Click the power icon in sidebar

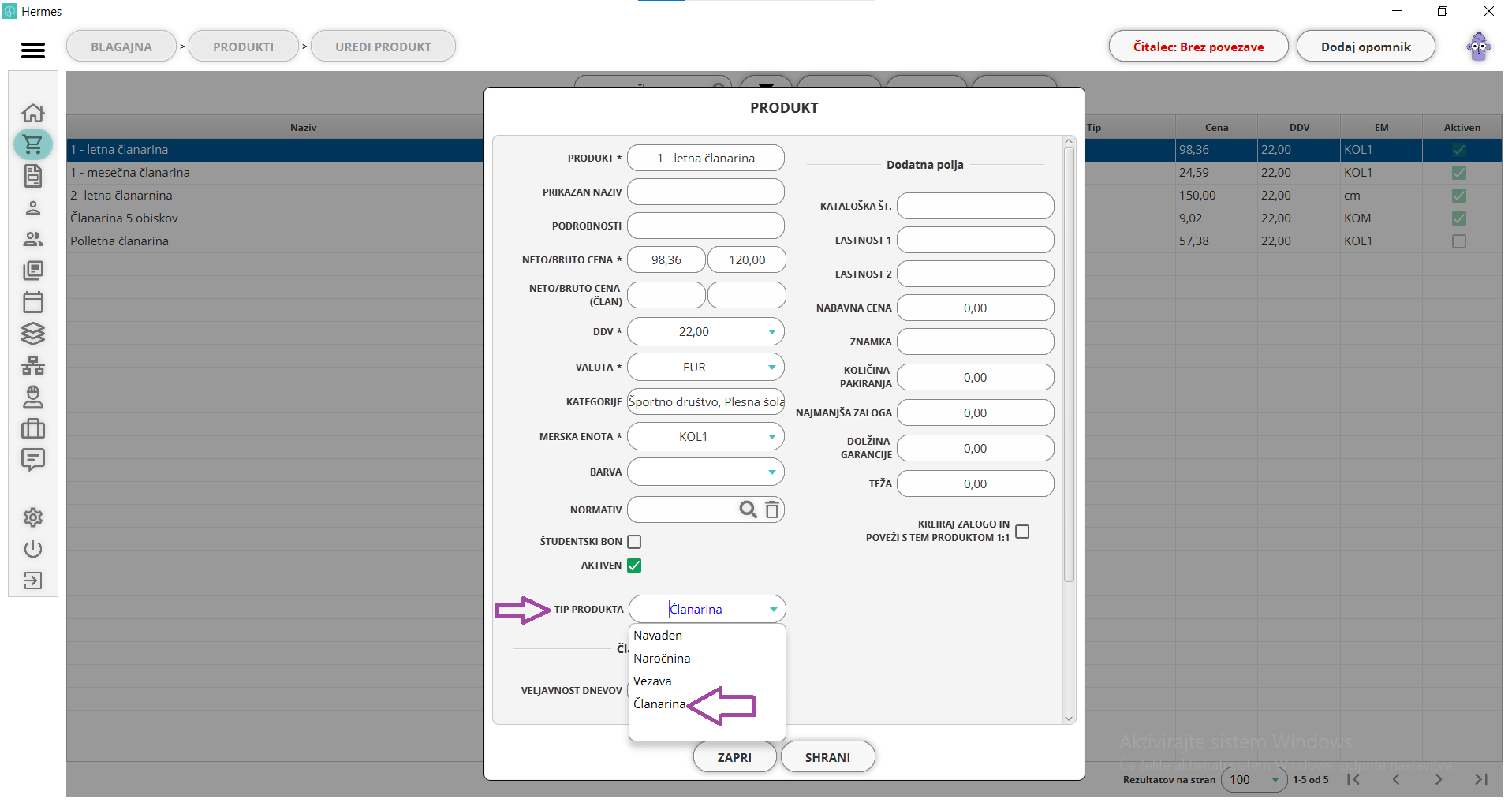(x=33, y=549)
